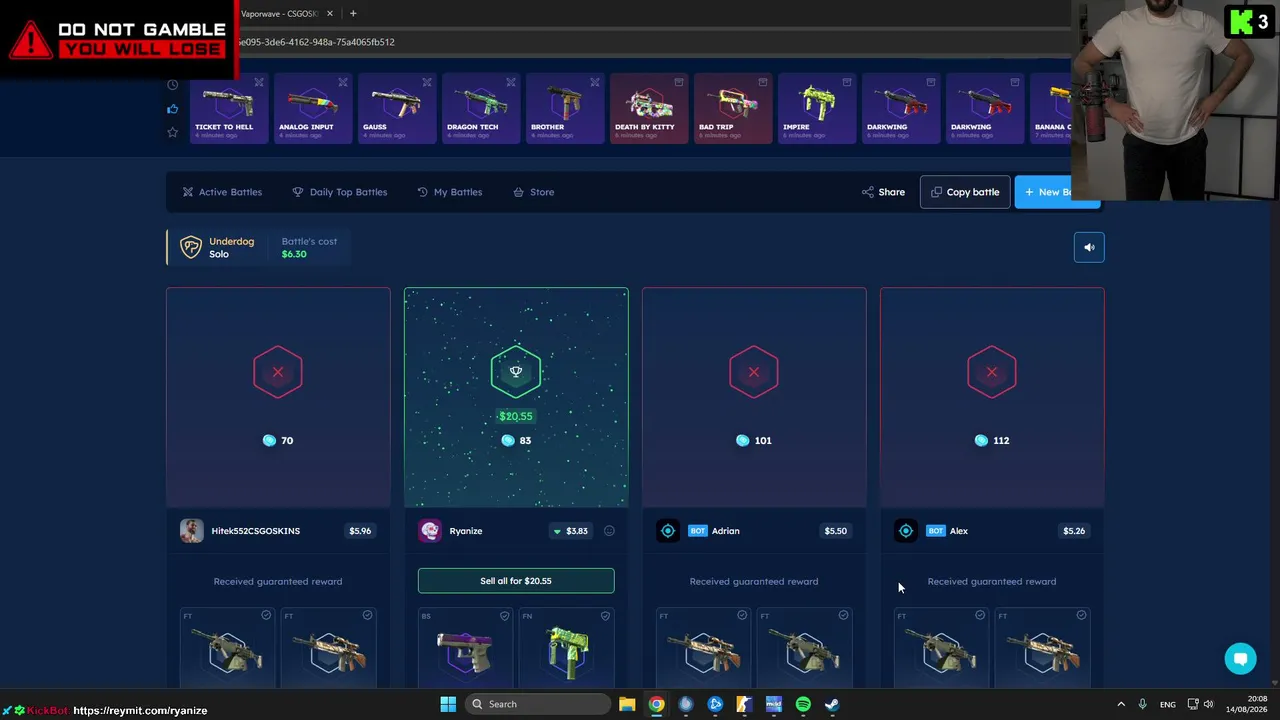Open the Windows Start menu
The width and height of the screenshot is (1280, 720).
click(x=448, y=704)
